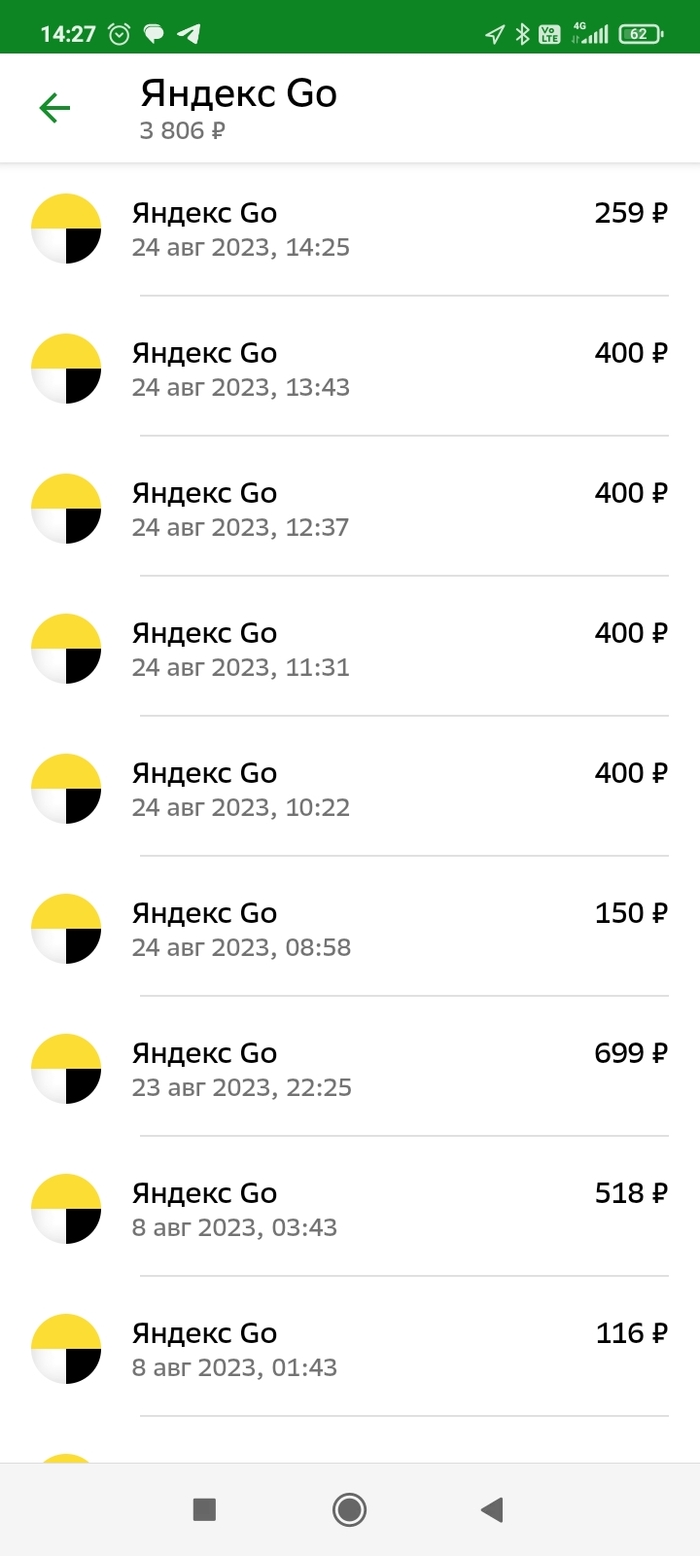This screenshot has width=700, height=1556.
Task: Open the 24 авг 11:31 transaction
Action: [350, 649]
